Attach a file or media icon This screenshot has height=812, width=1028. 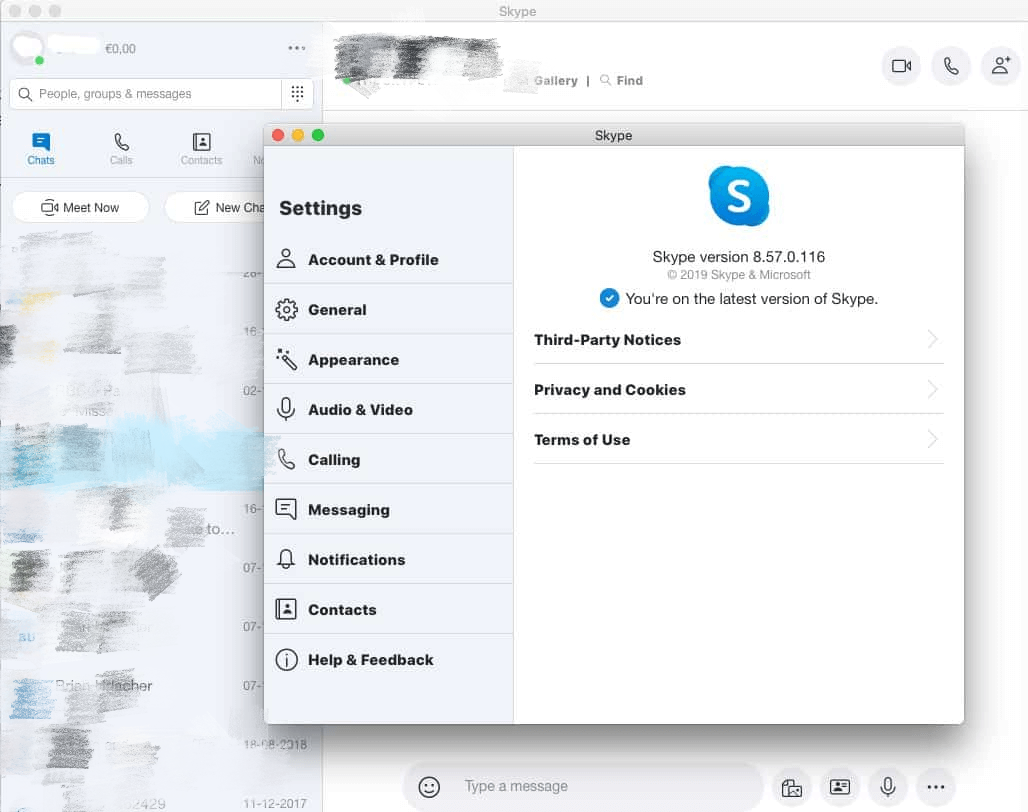pos(791,786)
